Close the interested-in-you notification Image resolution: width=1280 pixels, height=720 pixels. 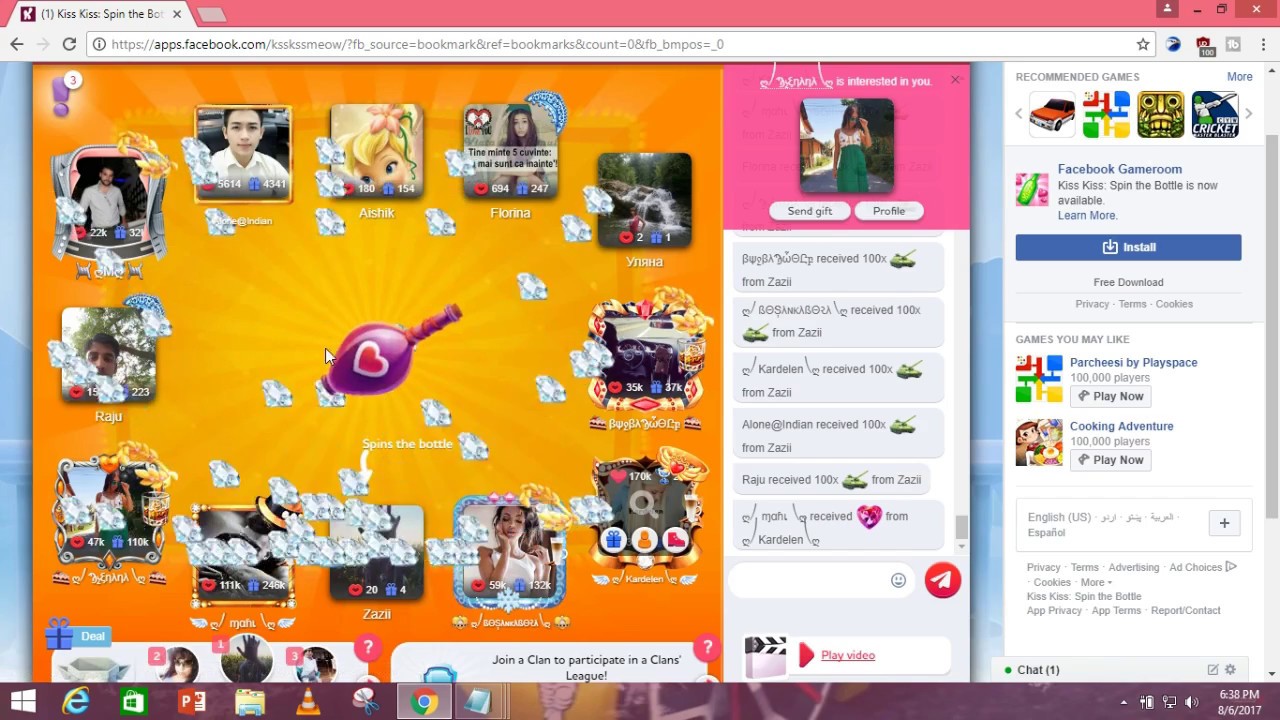tap(955, 80)
